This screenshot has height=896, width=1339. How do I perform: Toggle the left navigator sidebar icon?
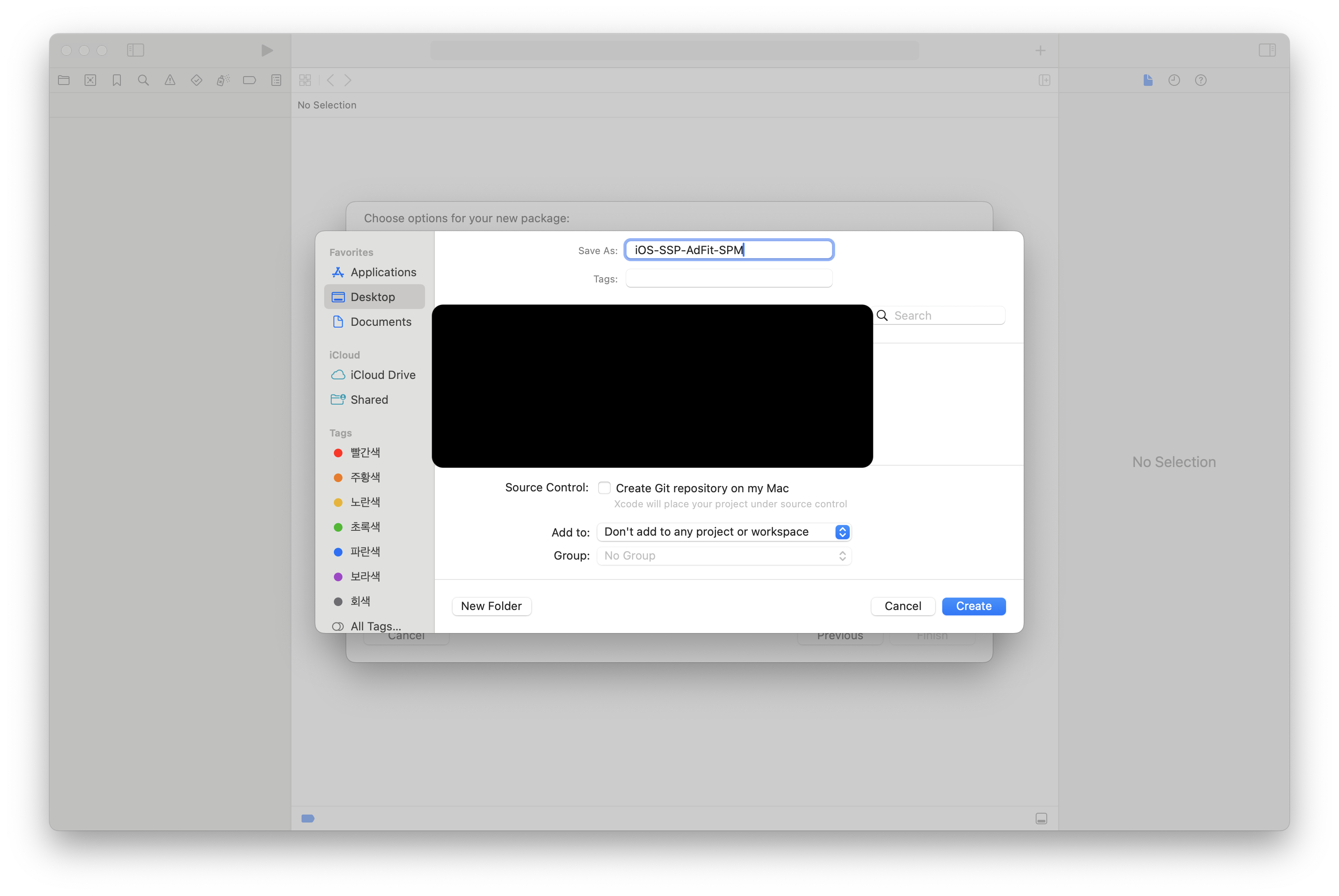click(135, 50)
